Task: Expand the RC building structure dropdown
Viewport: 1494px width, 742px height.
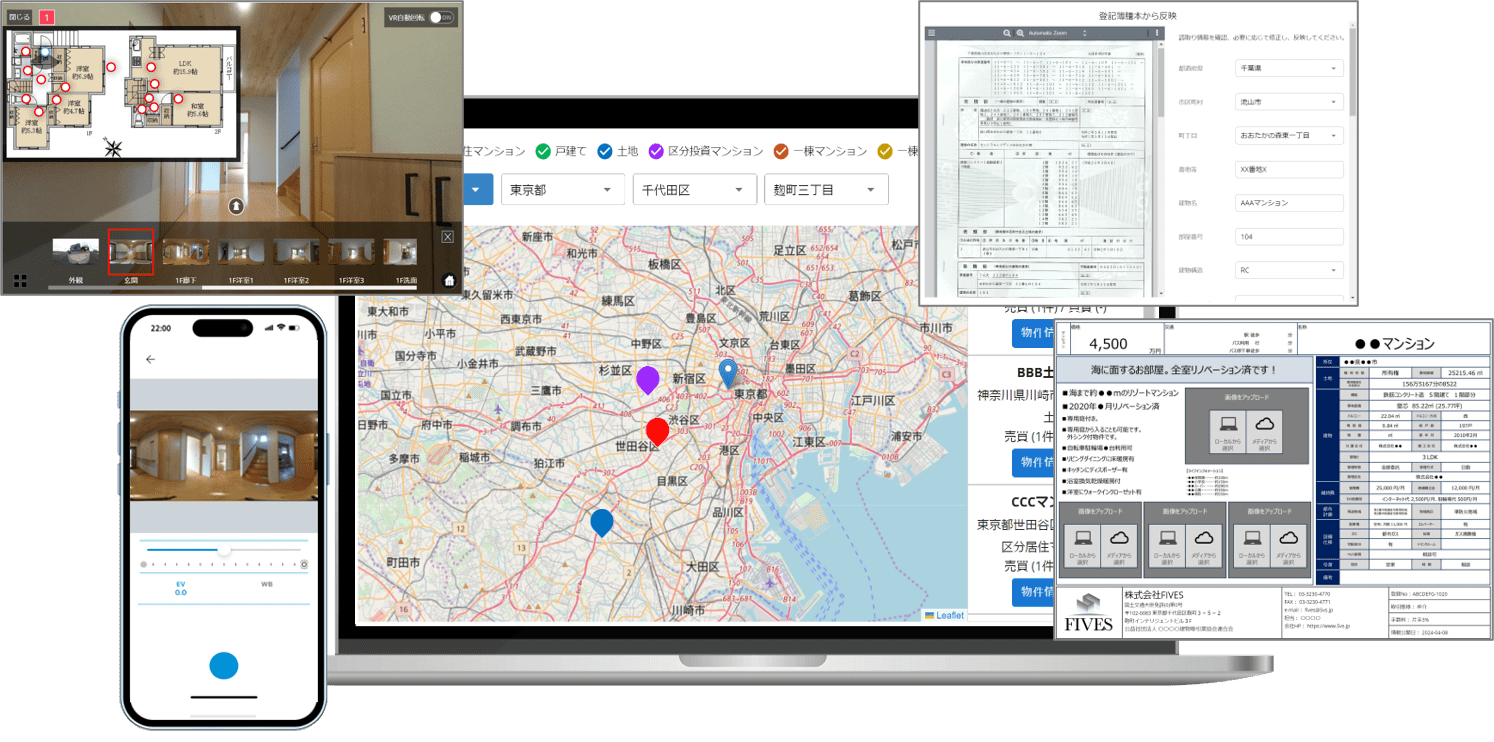Action: pos(1288,270)
